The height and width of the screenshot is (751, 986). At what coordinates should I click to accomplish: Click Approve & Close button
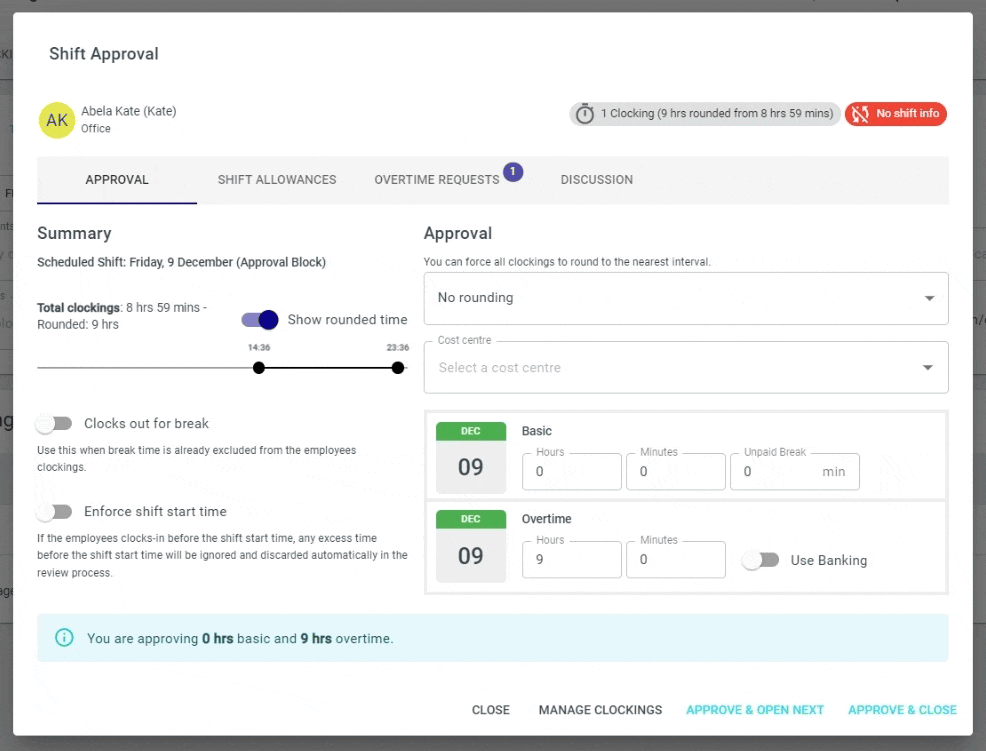(x=902, y=709)
